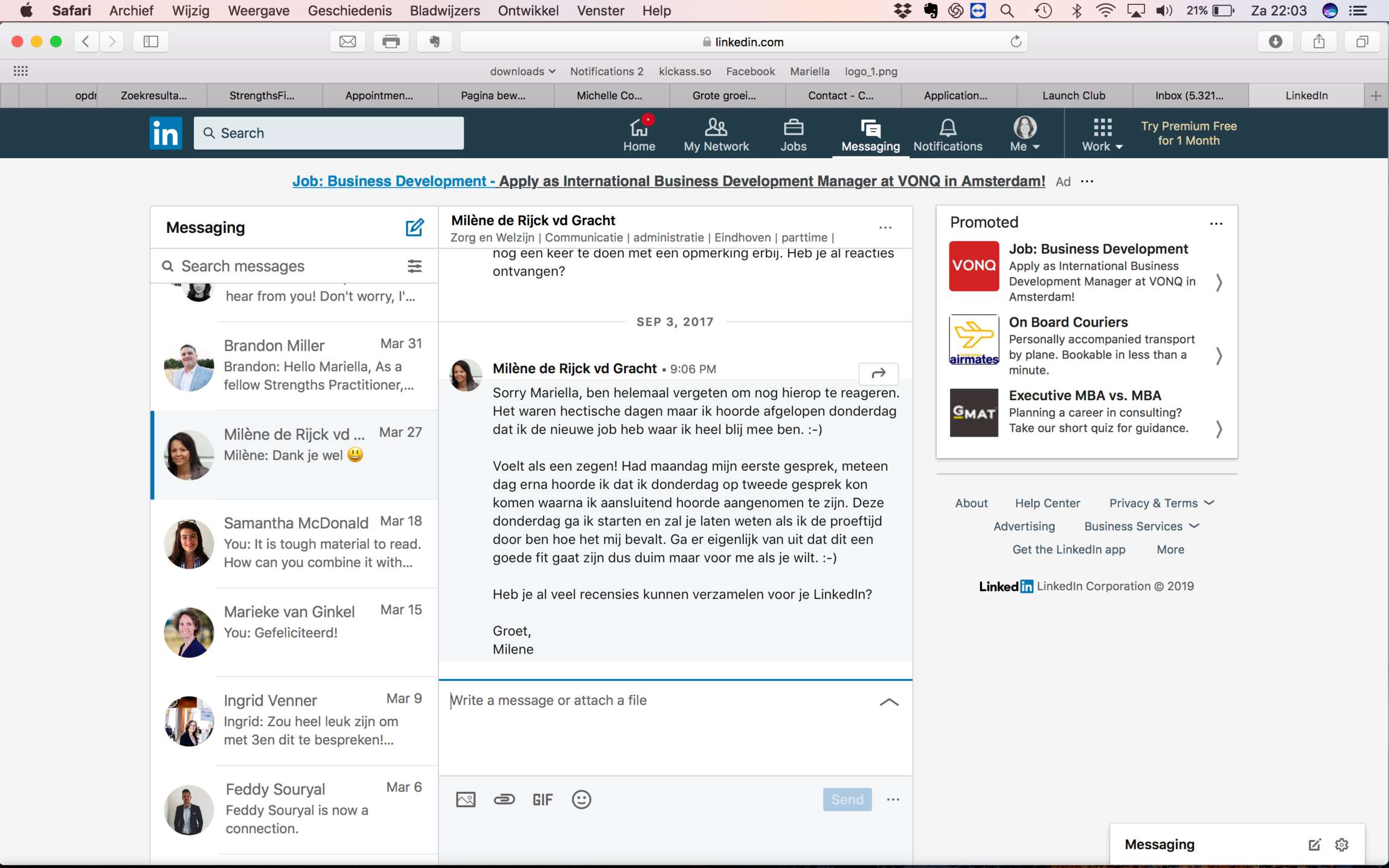Image resolution: width=1389 pixels, height=868 pixels.
Task: Open the Geschiedenis menu
Action: [x=349, y=10]
